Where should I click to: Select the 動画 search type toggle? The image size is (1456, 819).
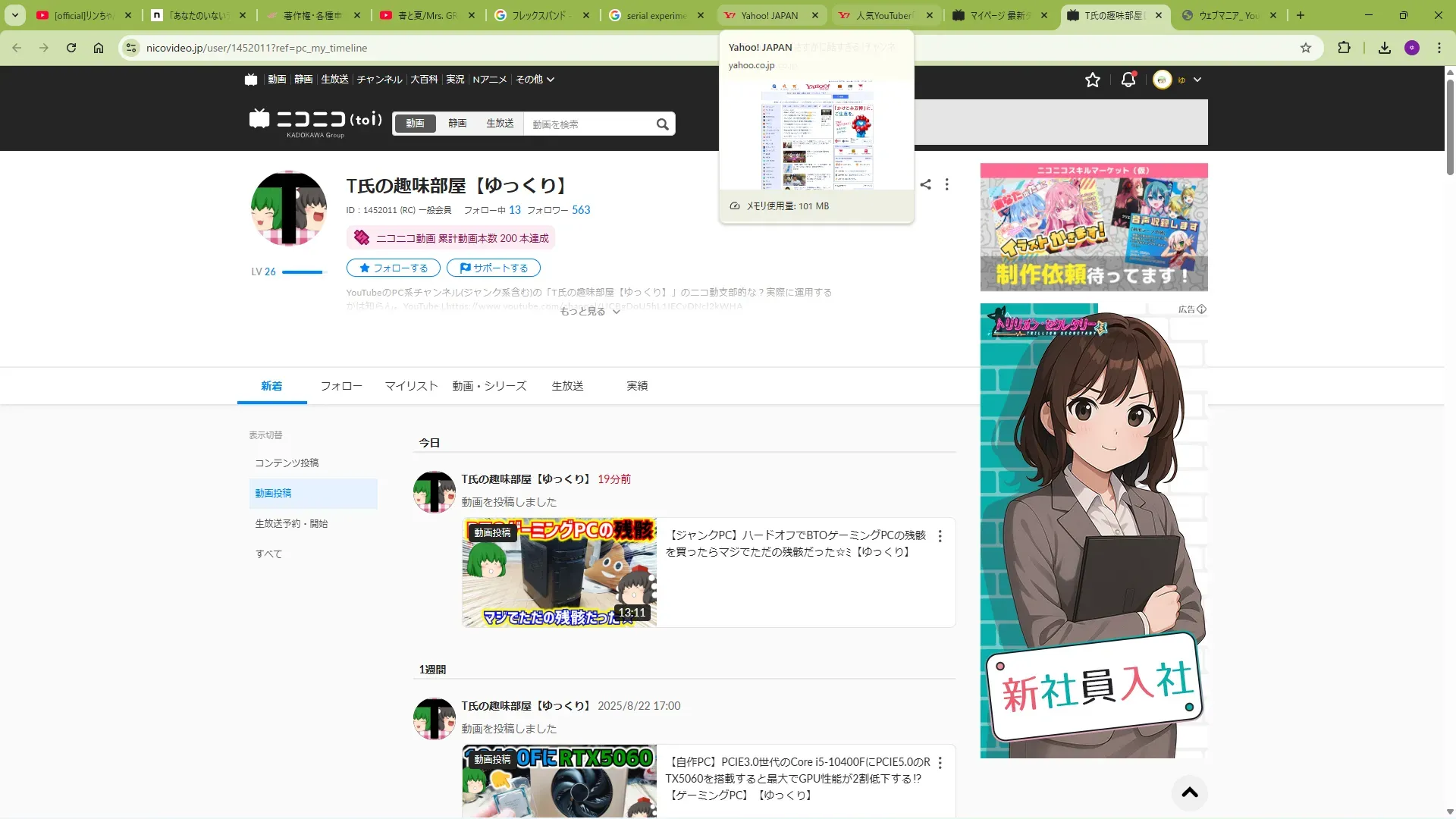pos(415,124)
